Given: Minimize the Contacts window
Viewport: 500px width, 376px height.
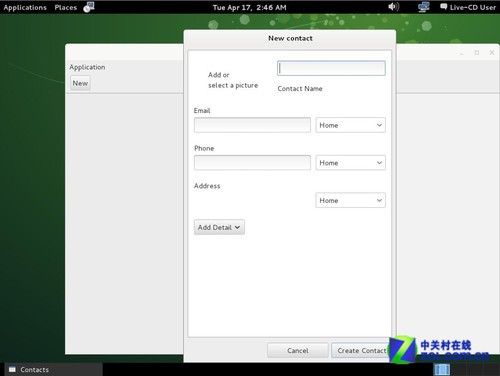Looking at the screenshot, I should 462,53.
